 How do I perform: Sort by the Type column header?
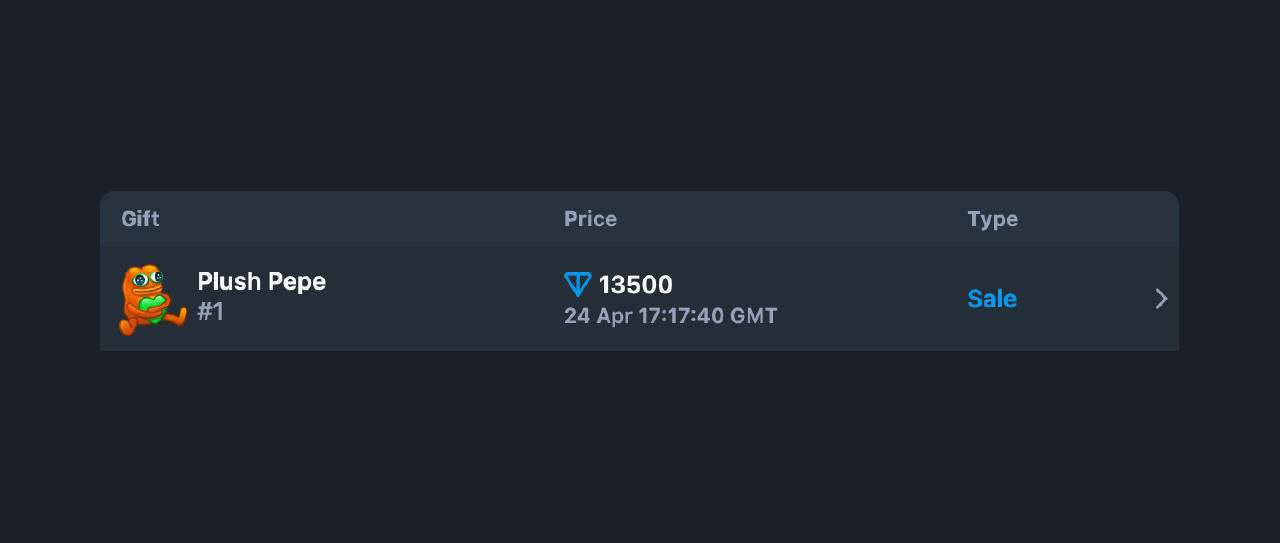(x=992, y=219)
